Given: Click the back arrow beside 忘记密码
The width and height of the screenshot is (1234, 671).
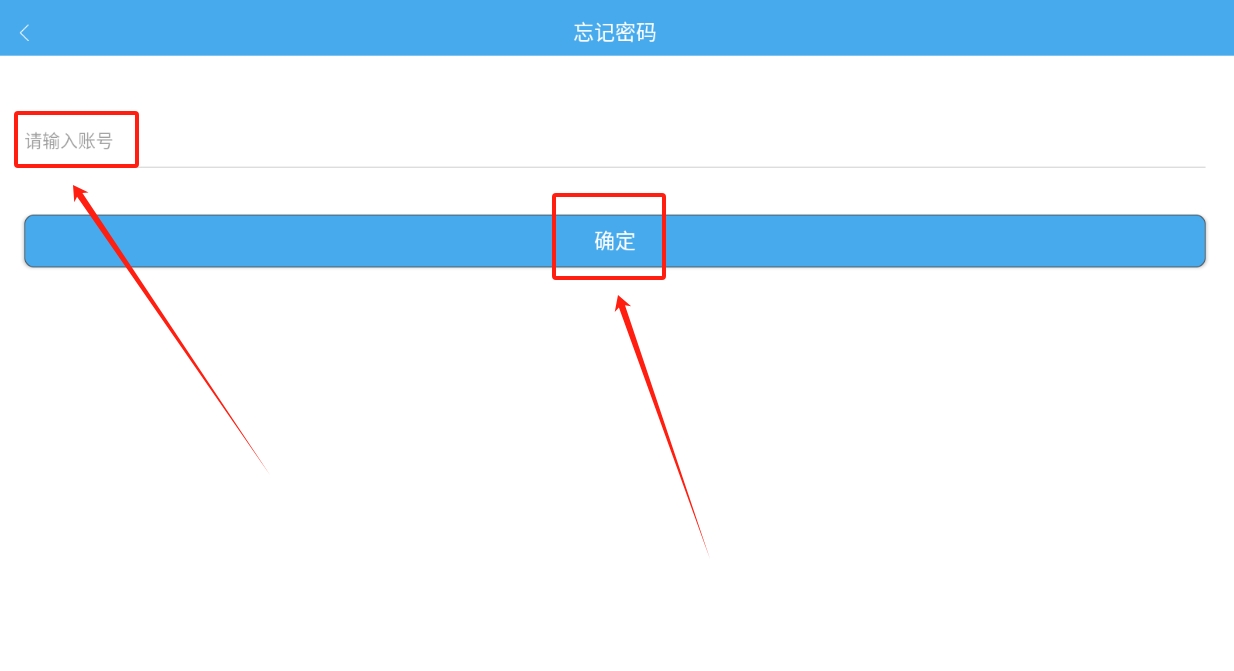Looking at the screenshot, I should coord(25,33).
